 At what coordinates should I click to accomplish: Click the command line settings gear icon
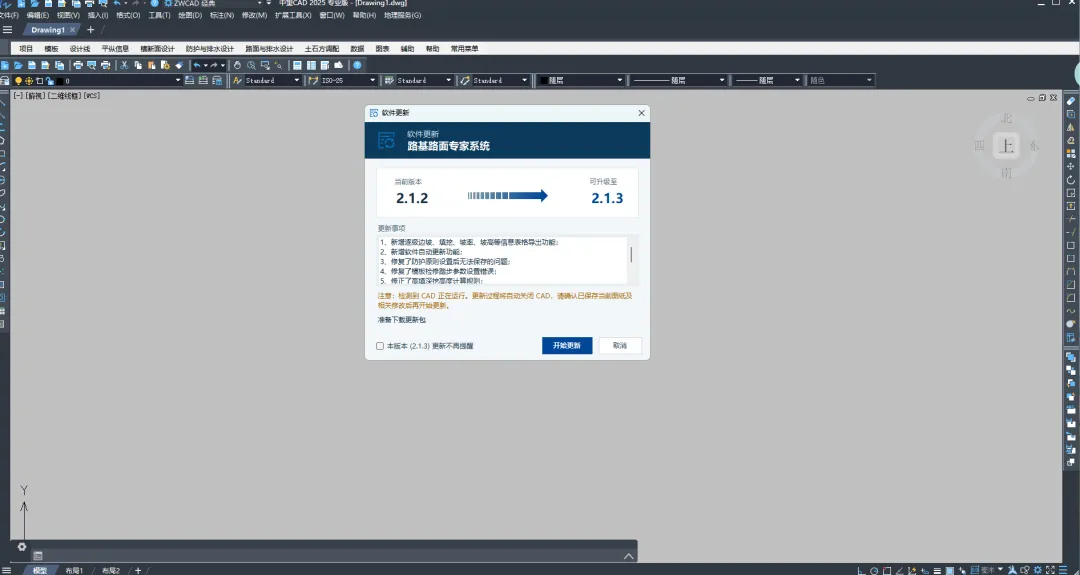22,547
